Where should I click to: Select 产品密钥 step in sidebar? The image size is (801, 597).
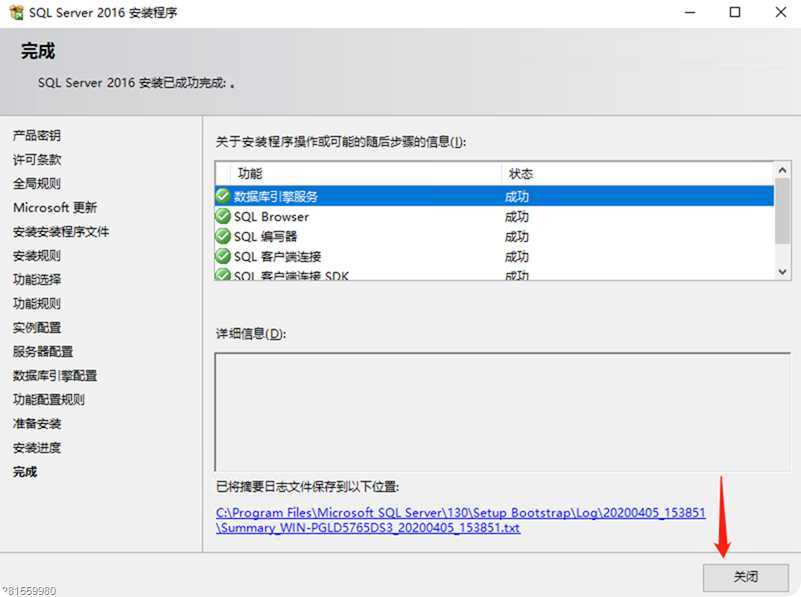[37, 135]
